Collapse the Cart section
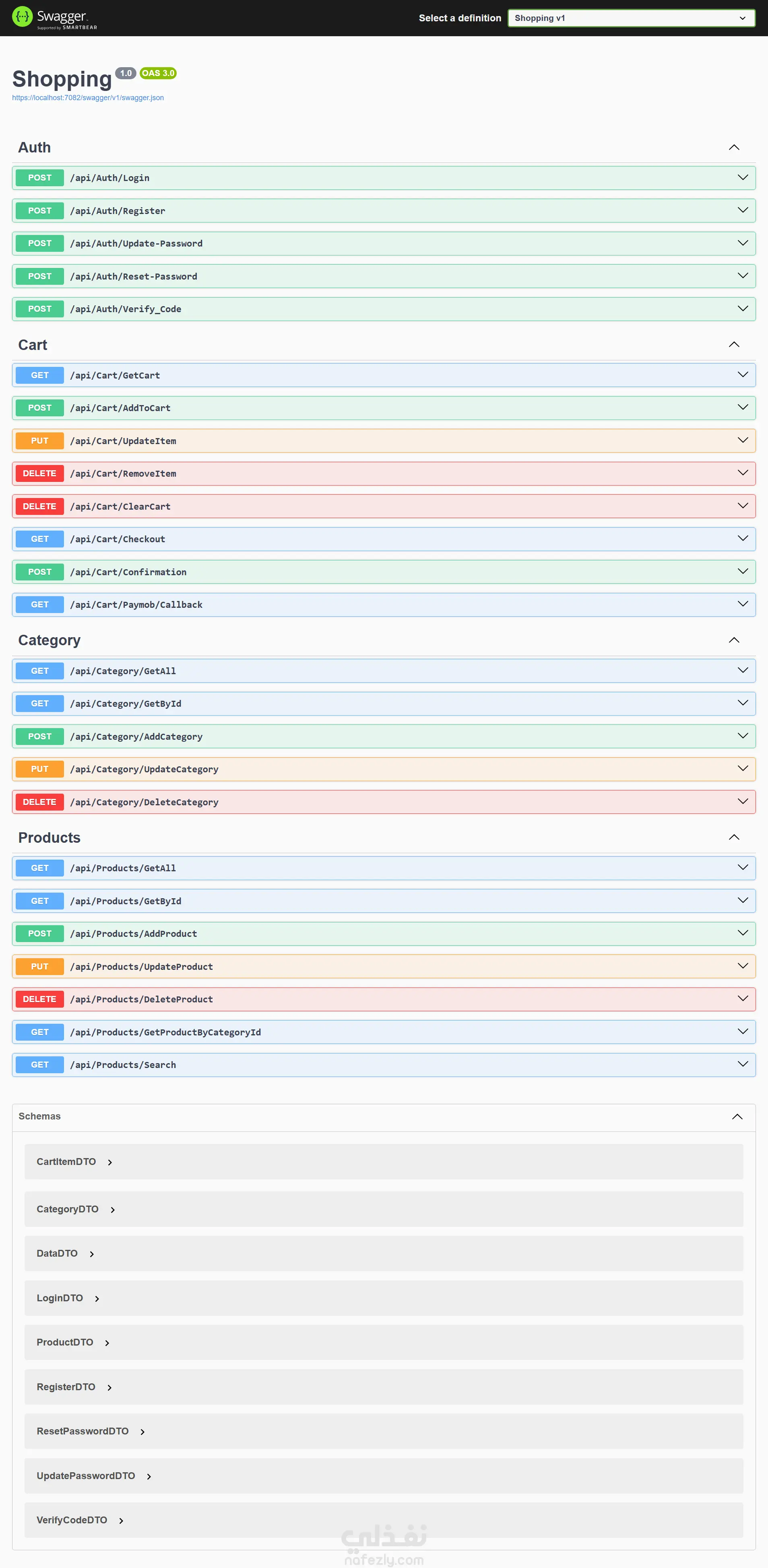 click(x=734, y=344)
